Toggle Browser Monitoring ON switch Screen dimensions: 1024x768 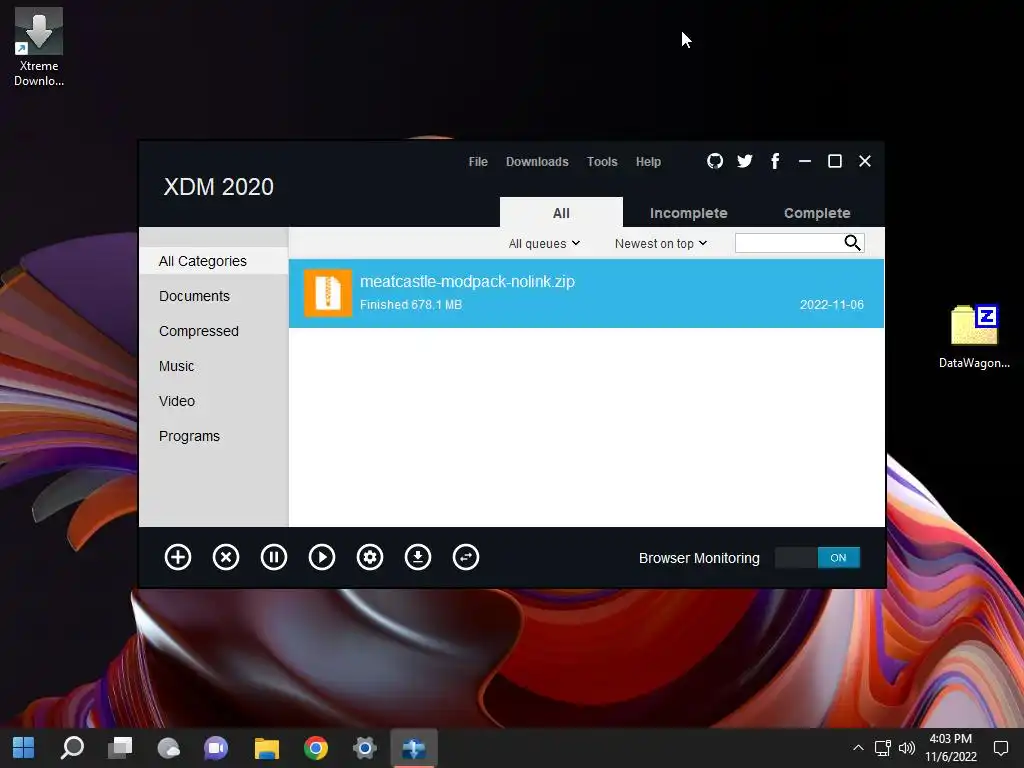(x=817, y=558)
